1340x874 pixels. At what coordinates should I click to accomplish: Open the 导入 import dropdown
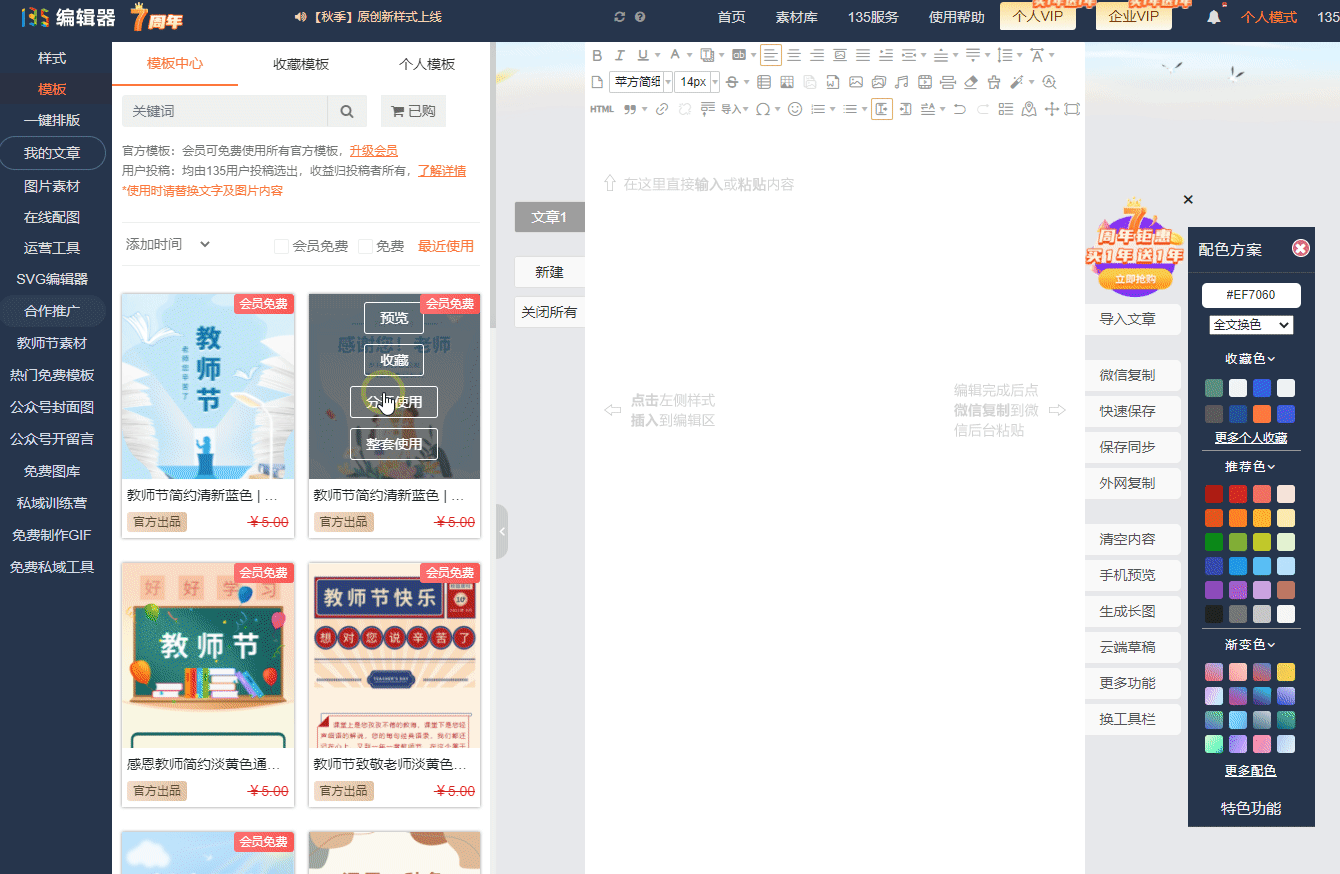pos(735,109)
